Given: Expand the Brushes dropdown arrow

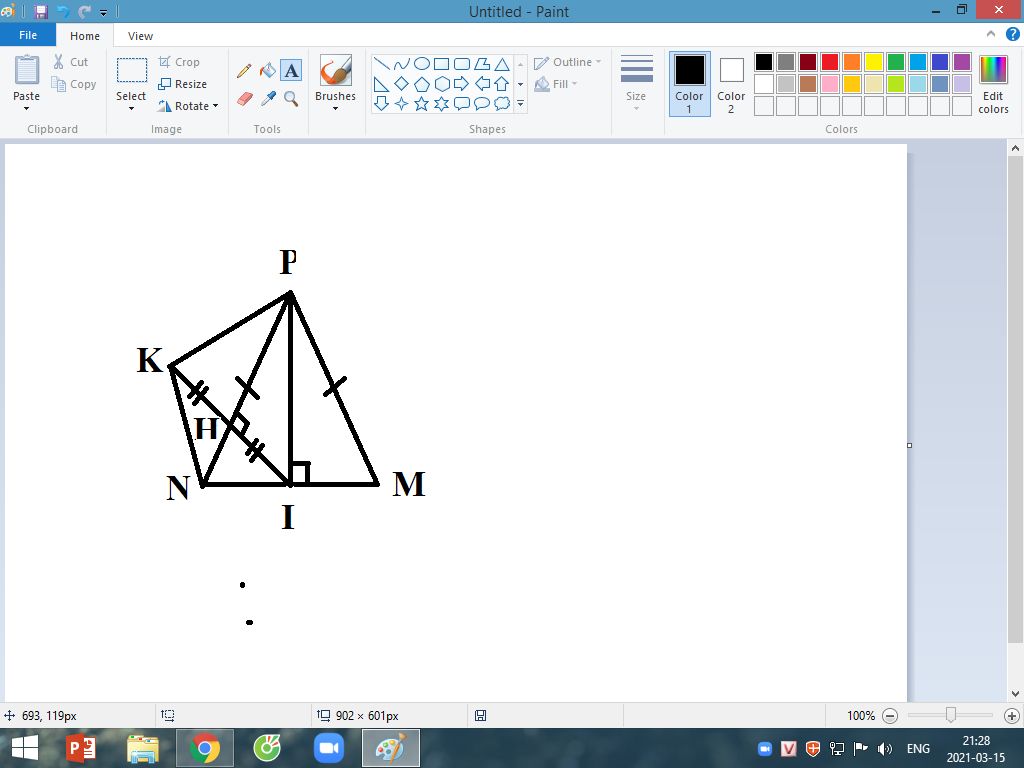Looking at the screenshot, I should [336, 108].
